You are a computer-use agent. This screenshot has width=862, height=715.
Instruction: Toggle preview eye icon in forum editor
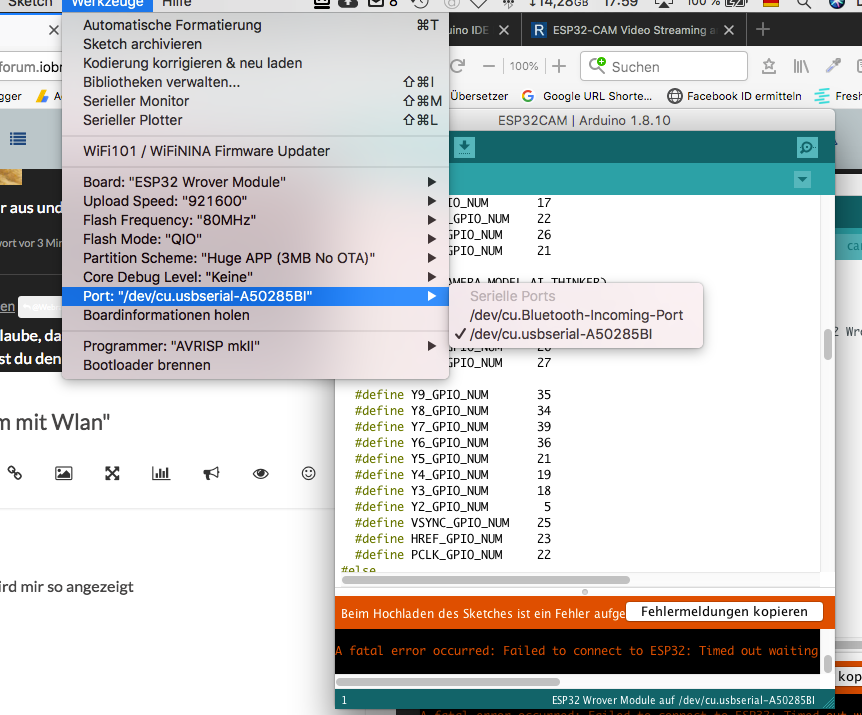point(261,473)
